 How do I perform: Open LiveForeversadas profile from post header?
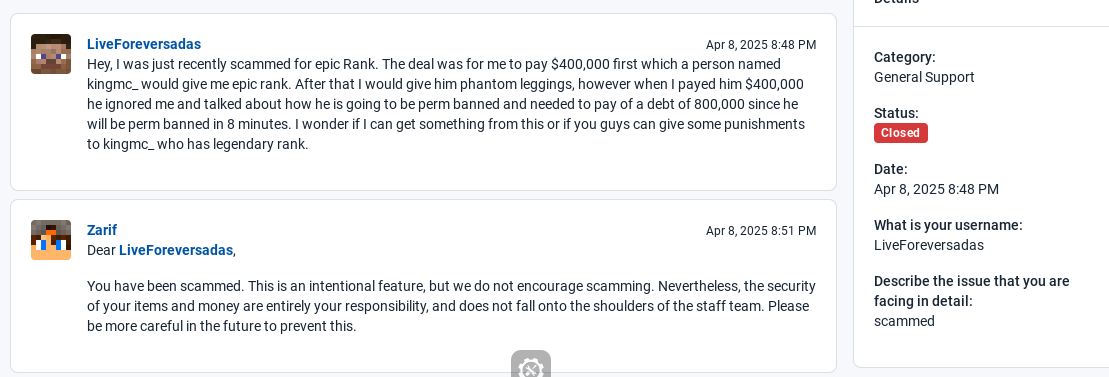144,44
